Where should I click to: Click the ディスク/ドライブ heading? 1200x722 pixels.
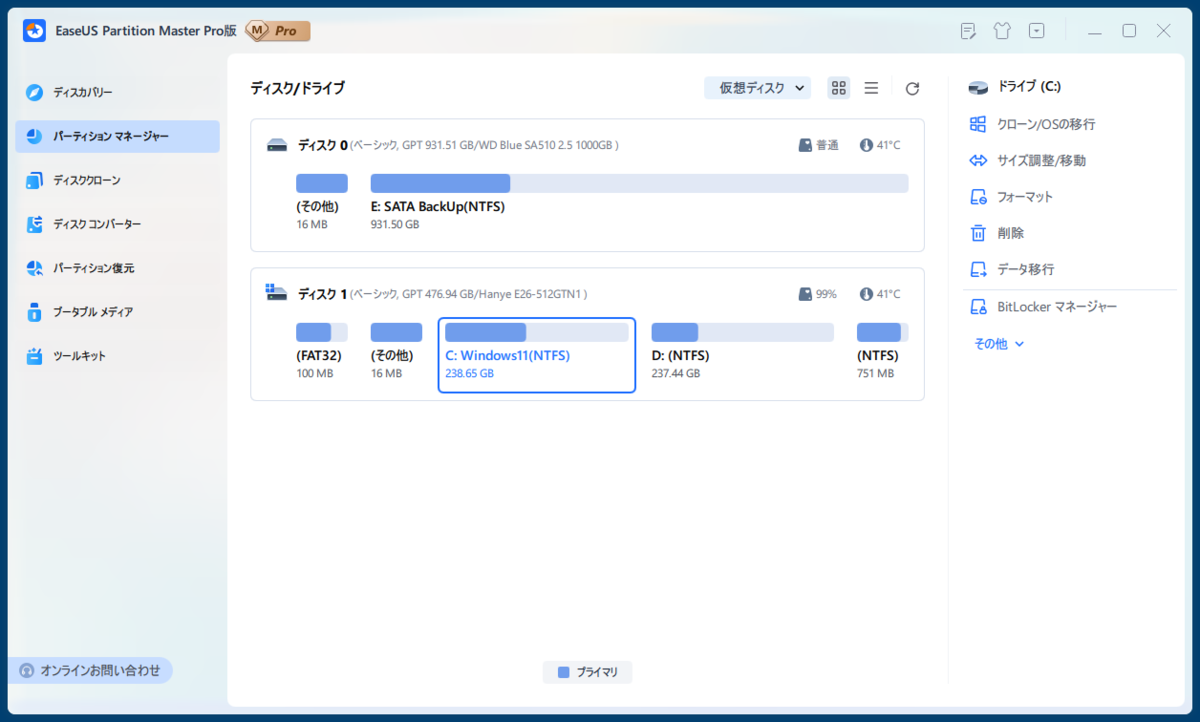[x=297, y=88]
